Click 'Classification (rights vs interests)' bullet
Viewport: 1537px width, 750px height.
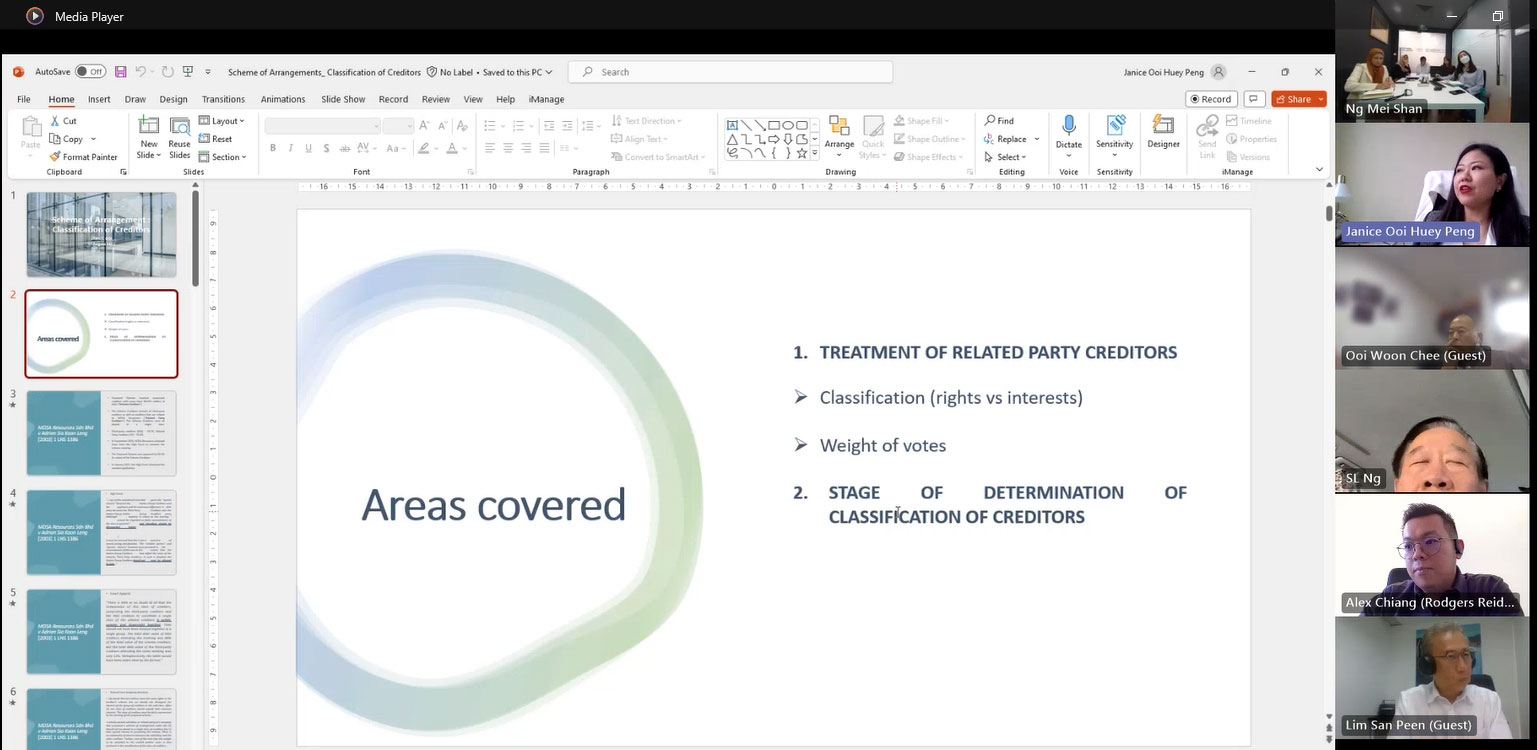pos(951,398)
